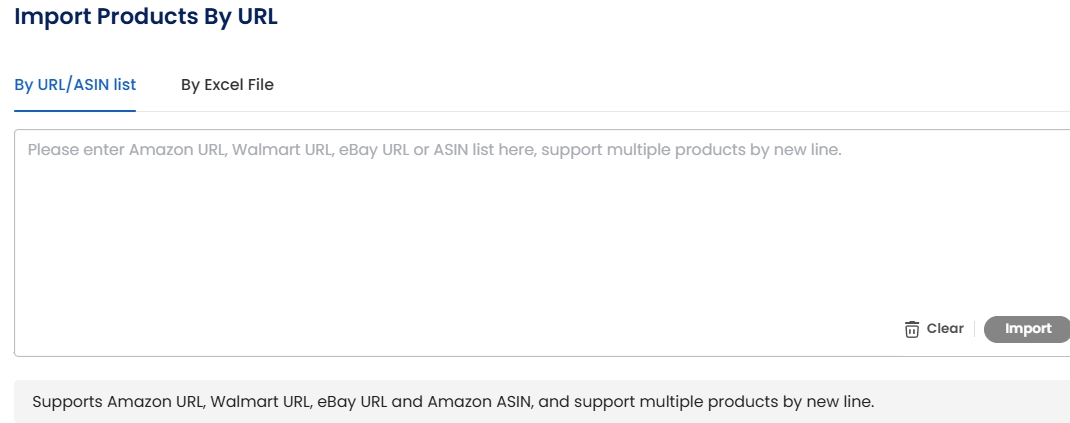This screenshot has height=423, width=1070.
Task: Click the gray Supports Amazon URL info banner
Action: pyautogui.click(x=543, y=401)
